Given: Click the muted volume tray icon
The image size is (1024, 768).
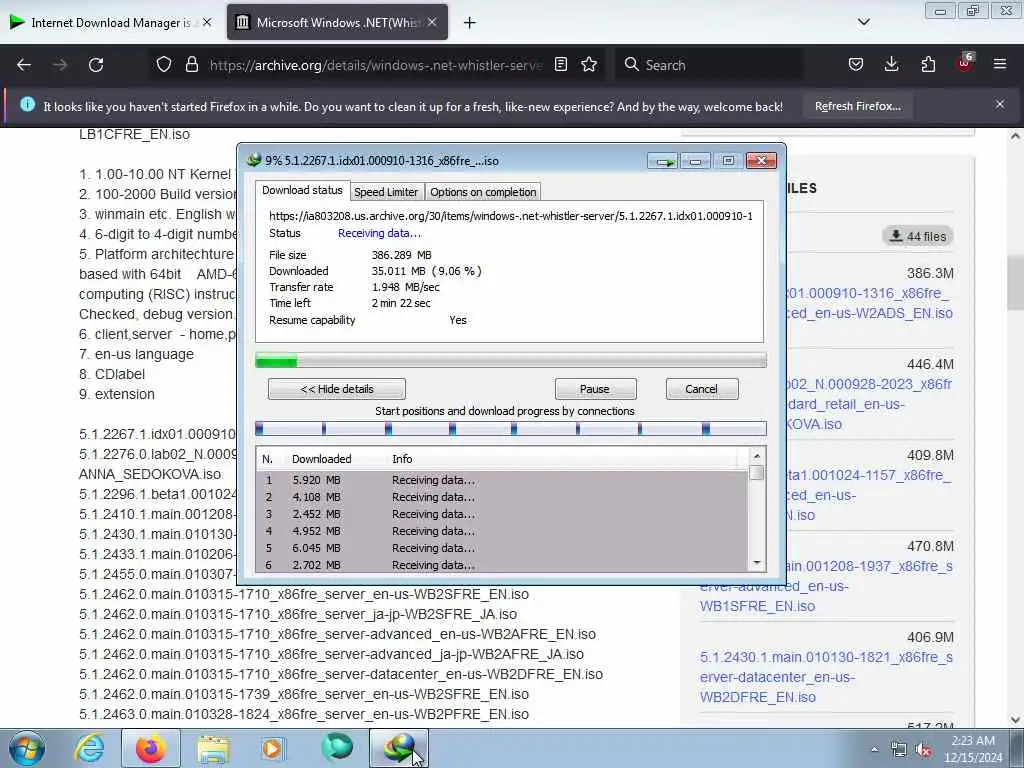Looking at the screenshot, I should 923,750.
